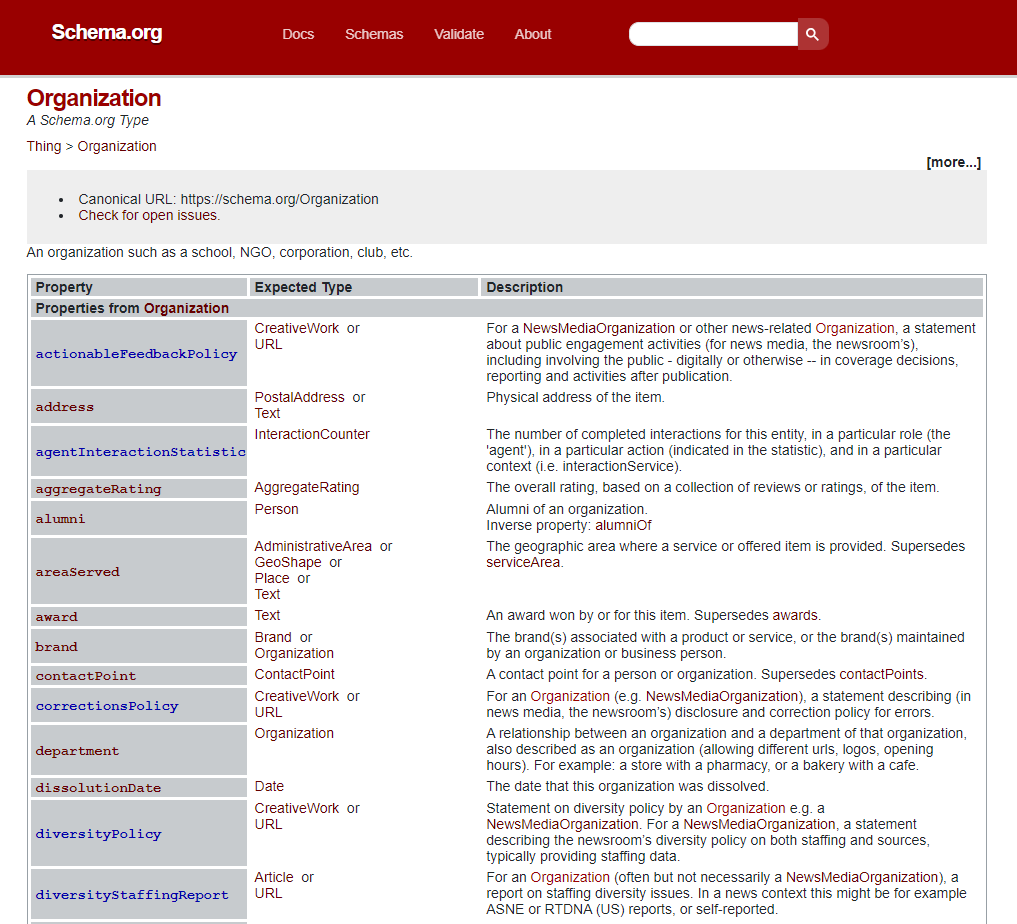Open the About page
The image size is (1017, 924).
pyautogui.click(x=533, y=34)
